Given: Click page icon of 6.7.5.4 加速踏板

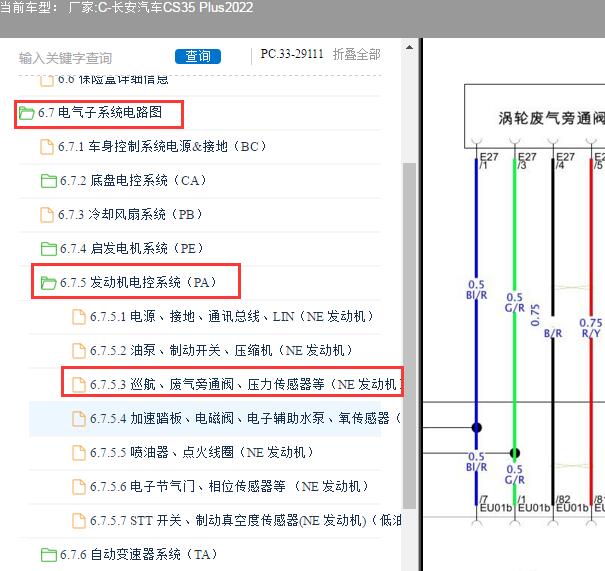Looking at the screenshot, I should click(x=79, y=419).
